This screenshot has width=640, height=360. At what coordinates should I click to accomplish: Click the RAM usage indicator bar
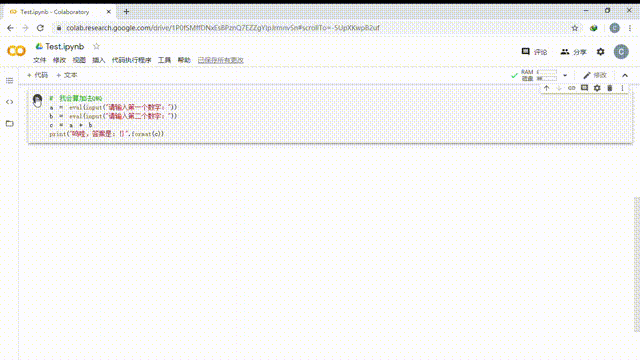[547, 72]
